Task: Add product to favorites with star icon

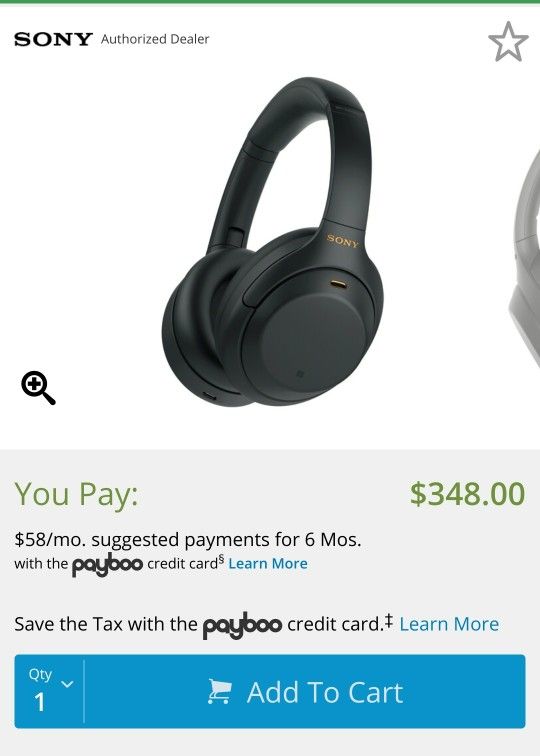Action: point(508,41)
